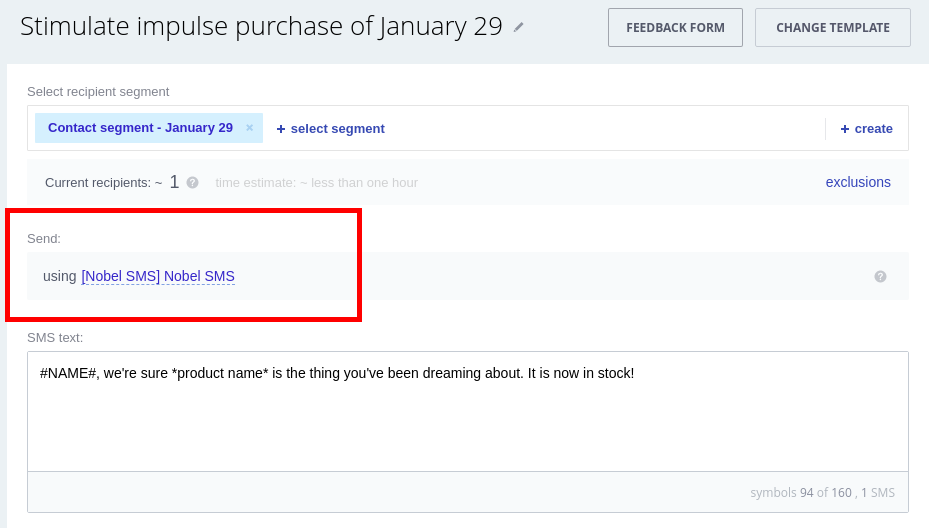The width and height of the screenshot is (929, 528).
Task: Click the "SMS text:" label
Action: 55,338
